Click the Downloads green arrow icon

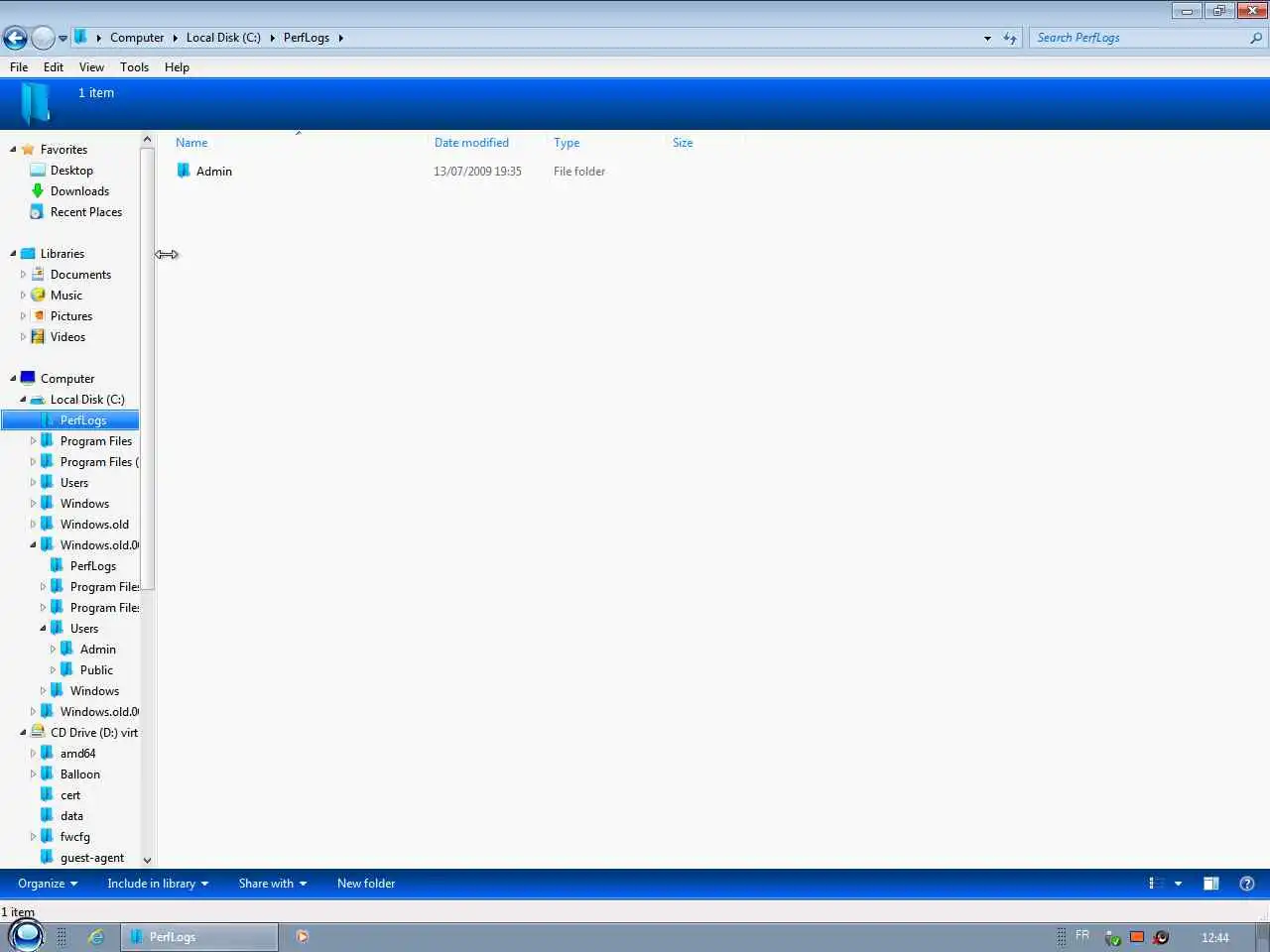(x=38, y=190)
